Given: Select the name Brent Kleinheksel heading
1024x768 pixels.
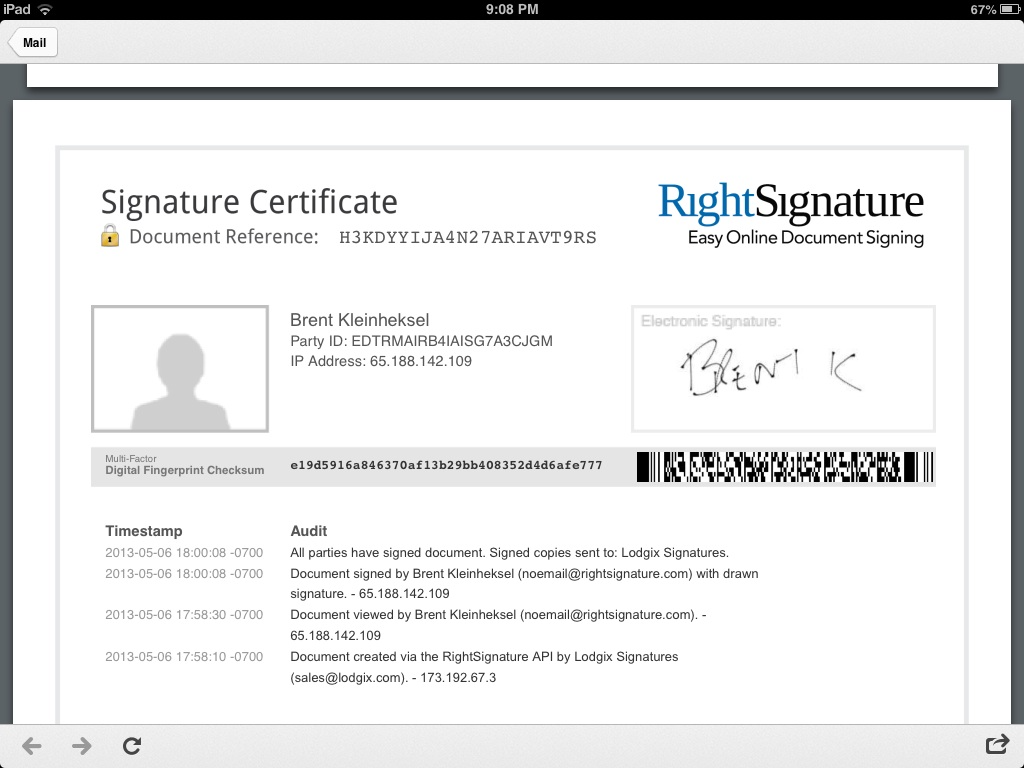Looking at the screenshot, I should pos(359,320).
